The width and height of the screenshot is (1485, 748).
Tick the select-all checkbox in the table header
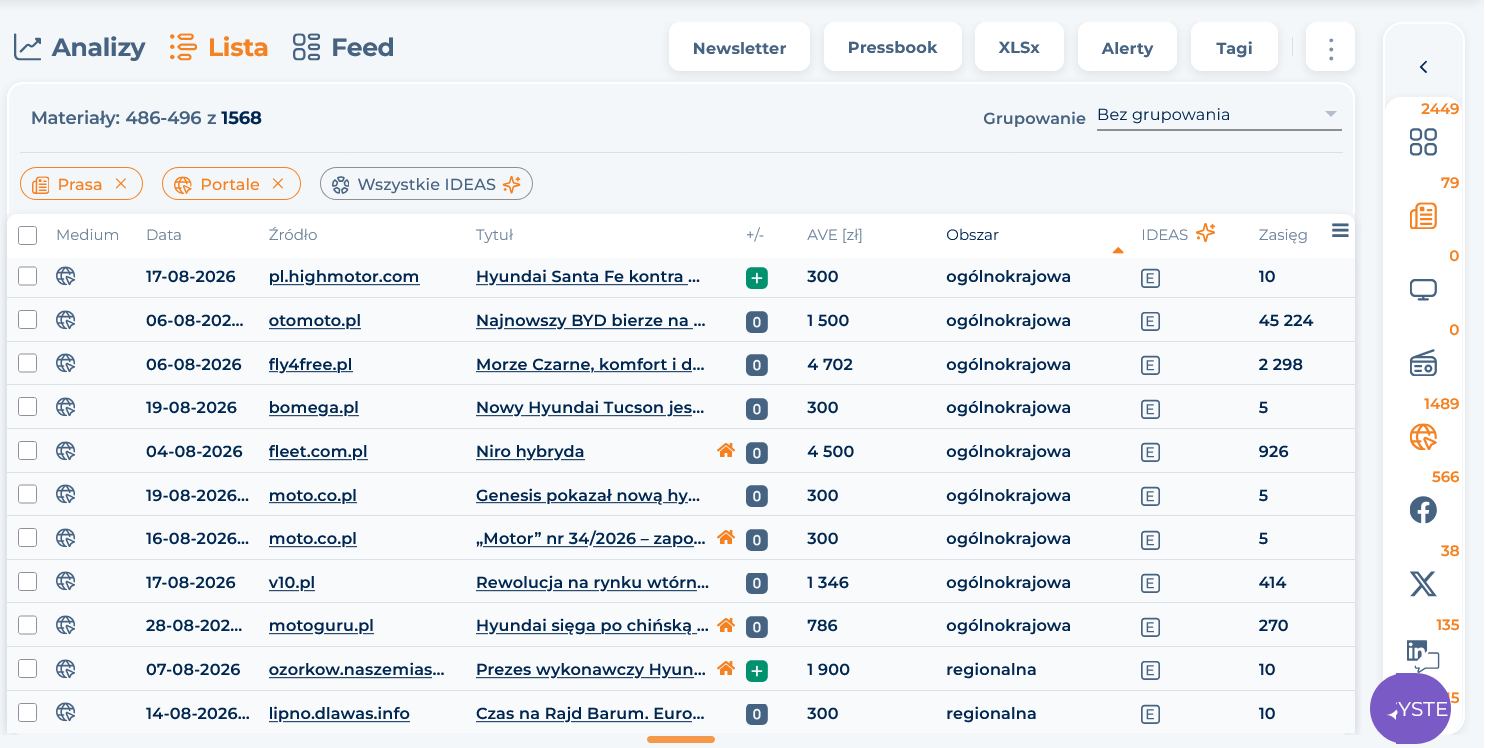(x=27, y=235)
